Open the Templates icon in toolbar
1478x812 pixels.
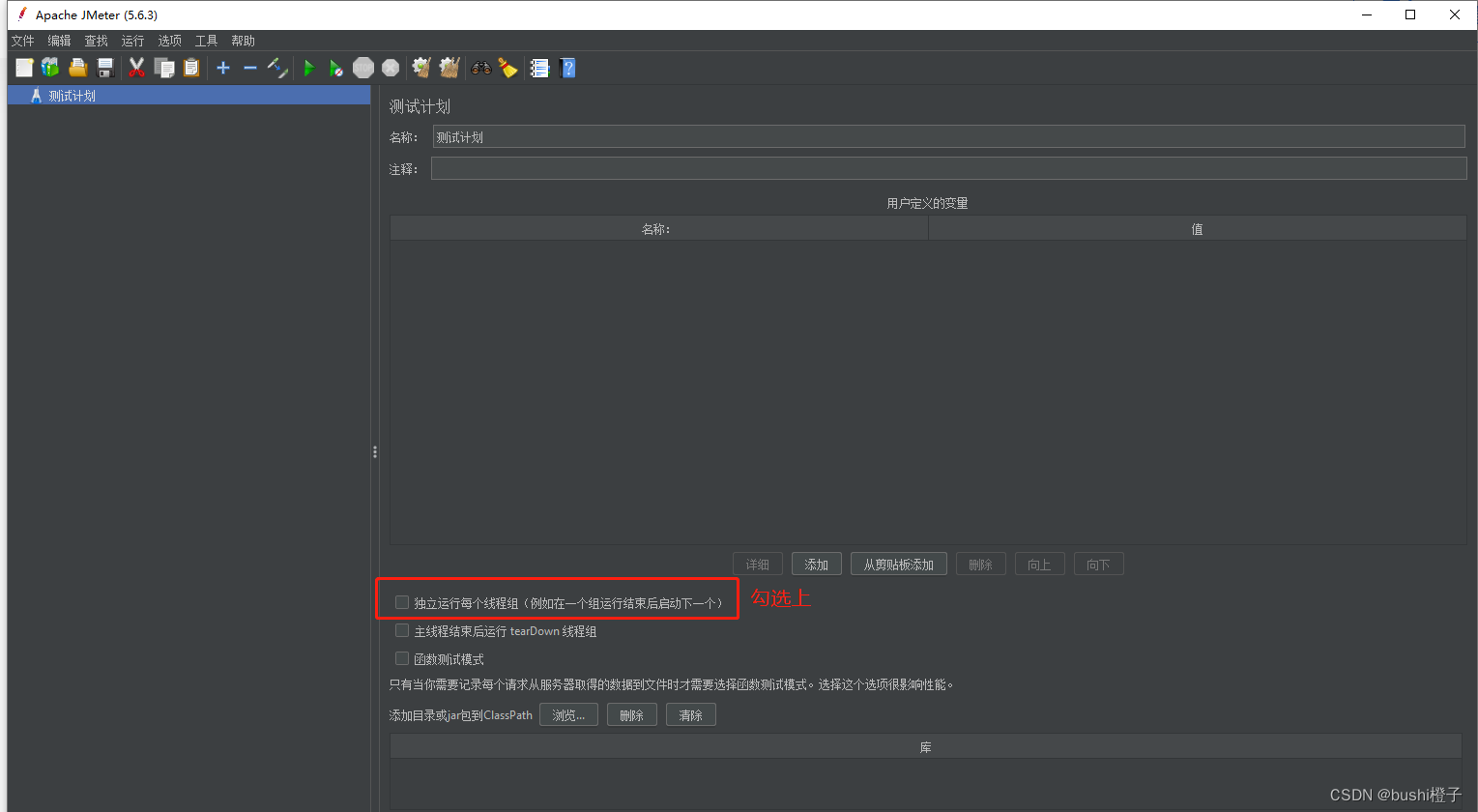coord(50,68)
